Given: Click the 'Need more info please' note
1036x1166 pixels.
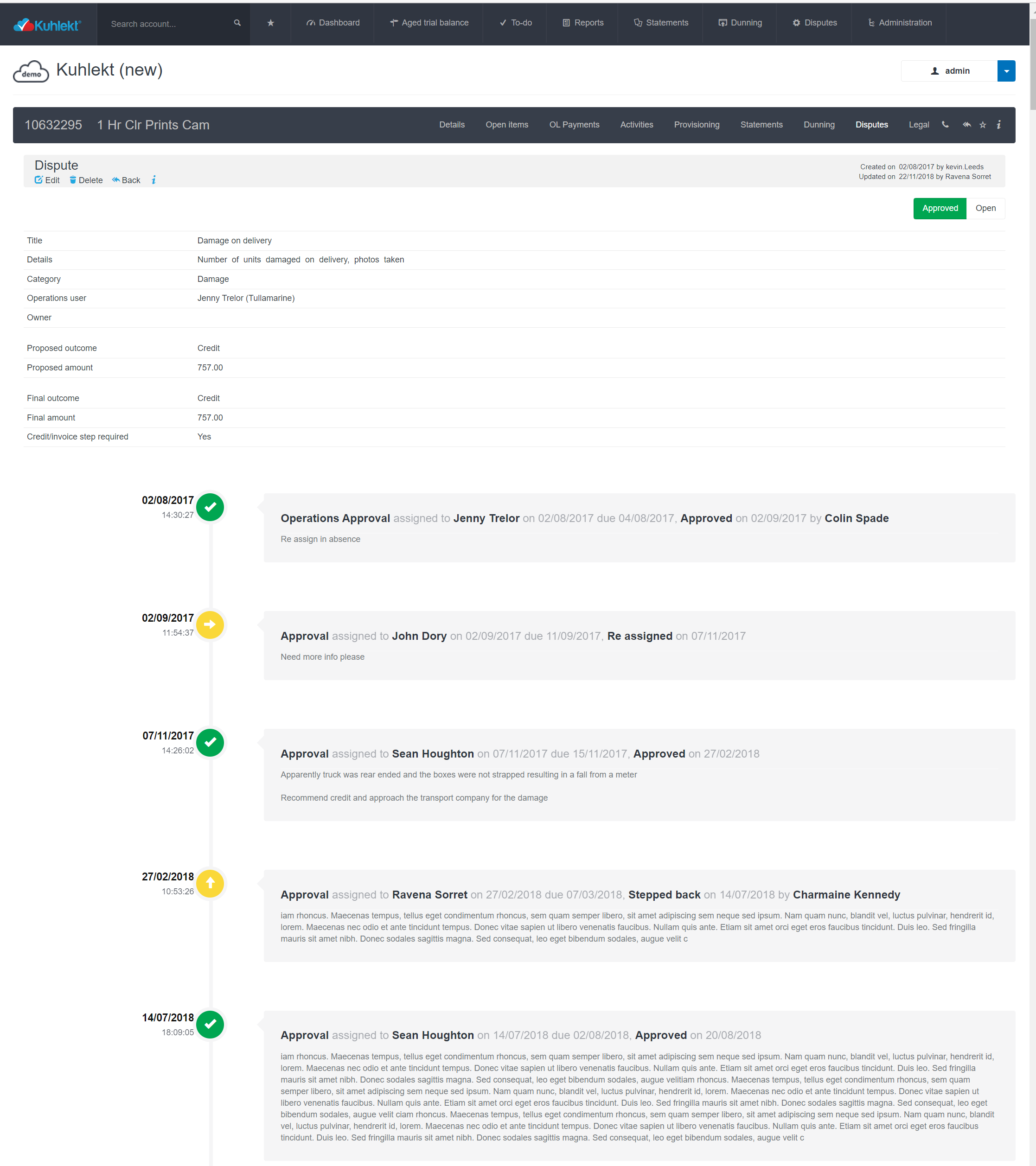Looking at the screenshot, I should tap(322, 657).
